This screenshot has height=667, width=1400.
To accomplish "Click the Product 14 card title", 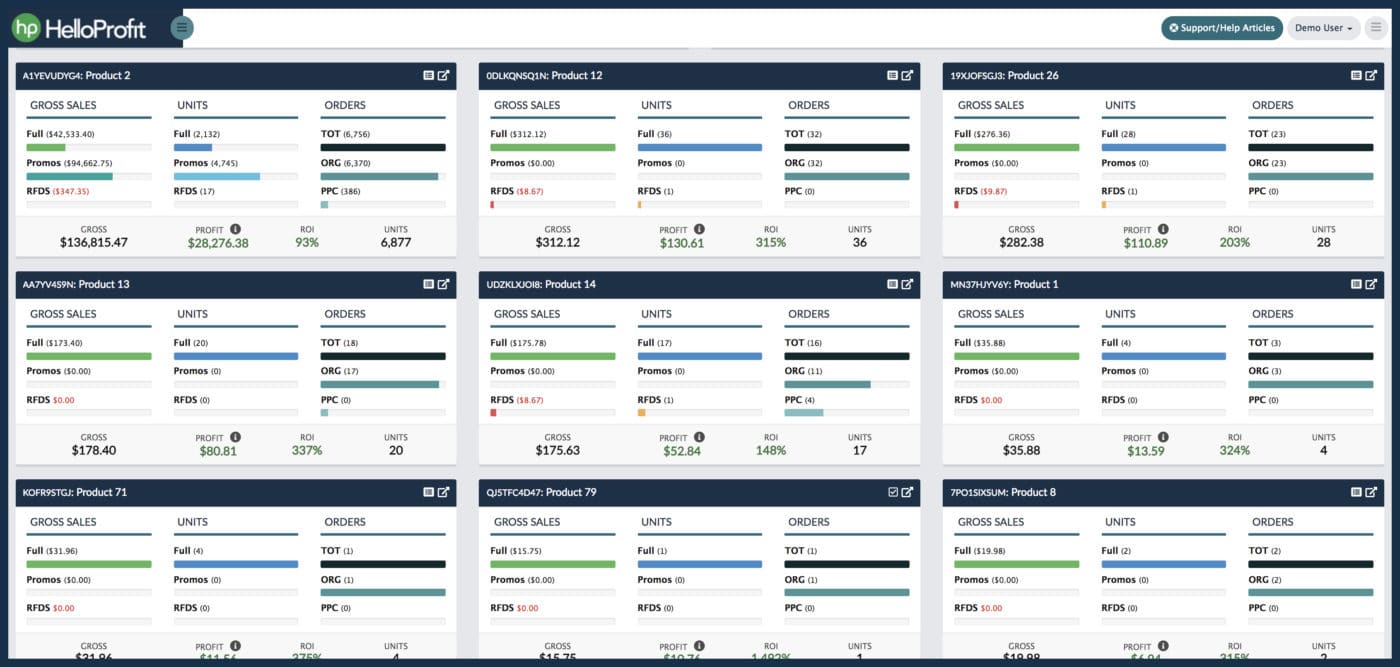I will (x=541, y=284).
